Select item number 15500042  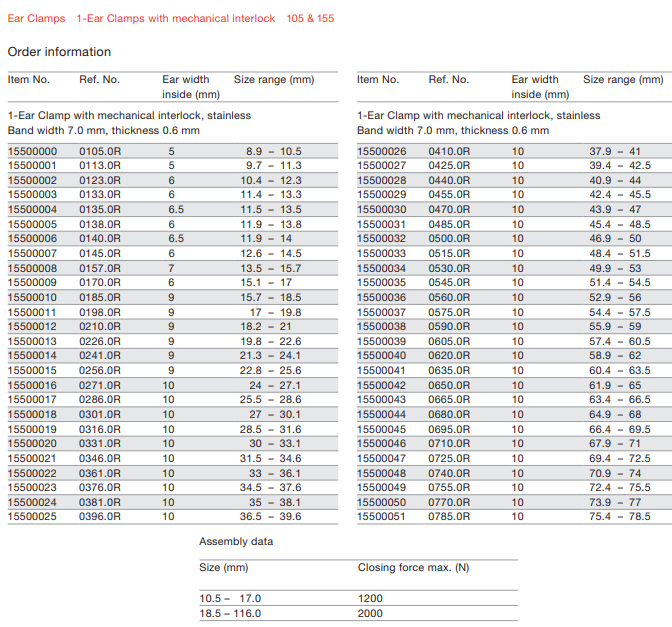click(381, 385)
